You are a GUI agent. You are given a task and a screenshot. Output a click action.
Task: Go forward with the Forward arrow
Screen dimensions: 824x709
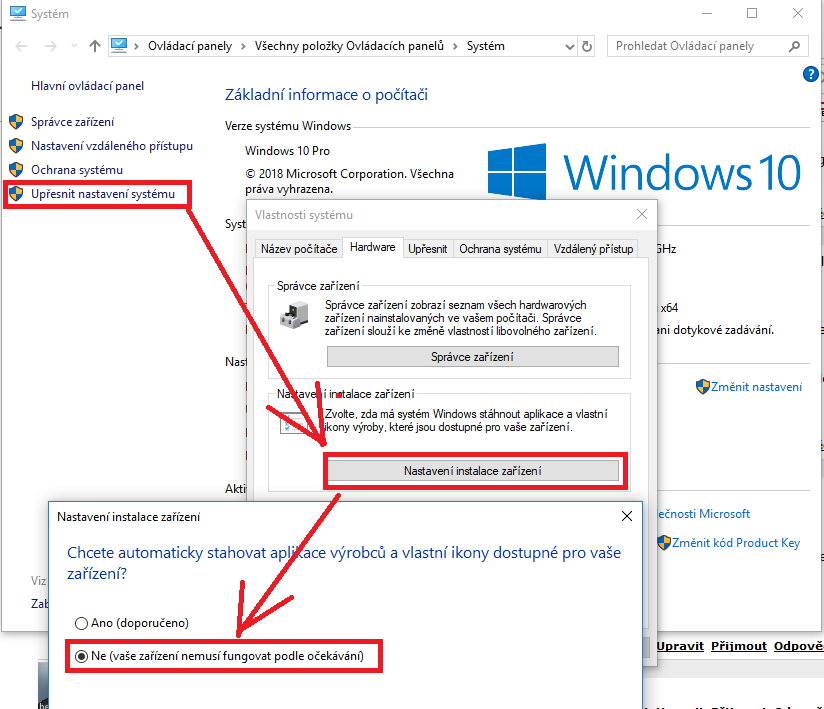[x=51, y=46]
